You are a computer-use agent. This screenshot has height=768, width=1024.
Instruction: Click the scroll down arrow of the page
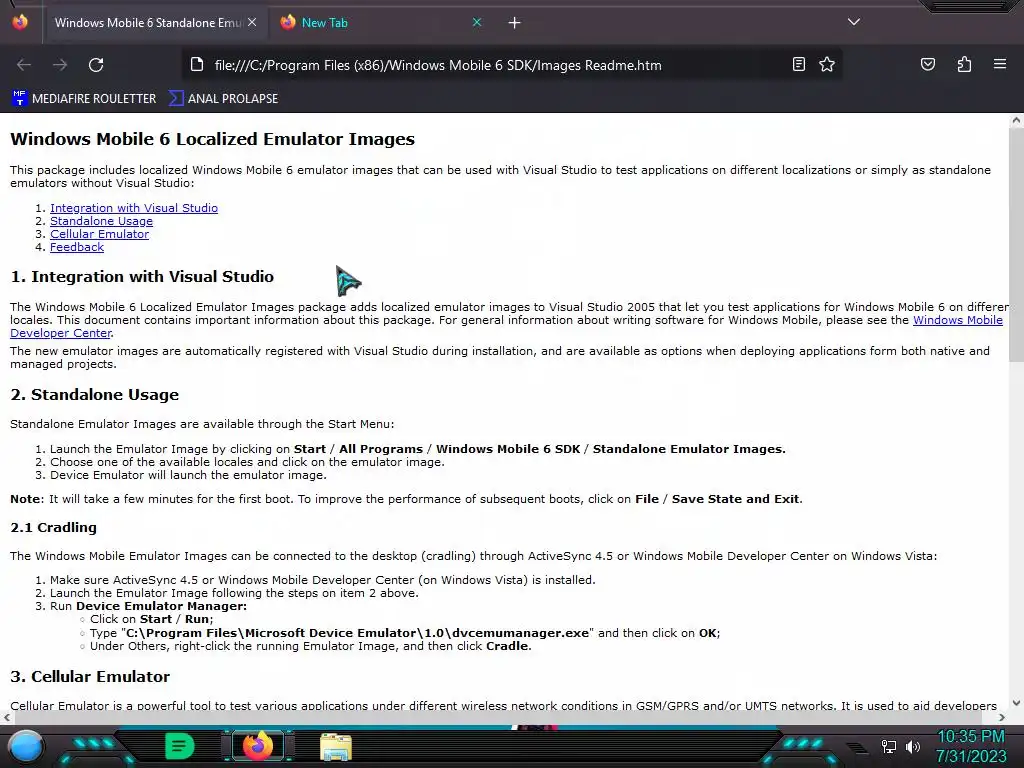1016,703
